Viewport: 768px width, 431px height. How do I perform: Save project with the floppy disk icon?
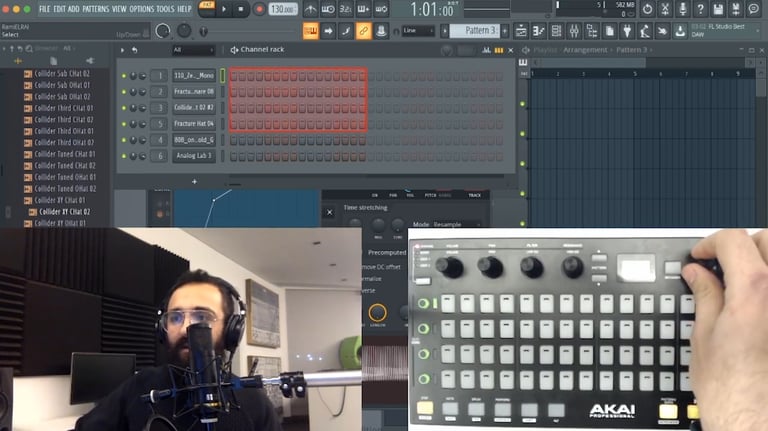point(718,8)
